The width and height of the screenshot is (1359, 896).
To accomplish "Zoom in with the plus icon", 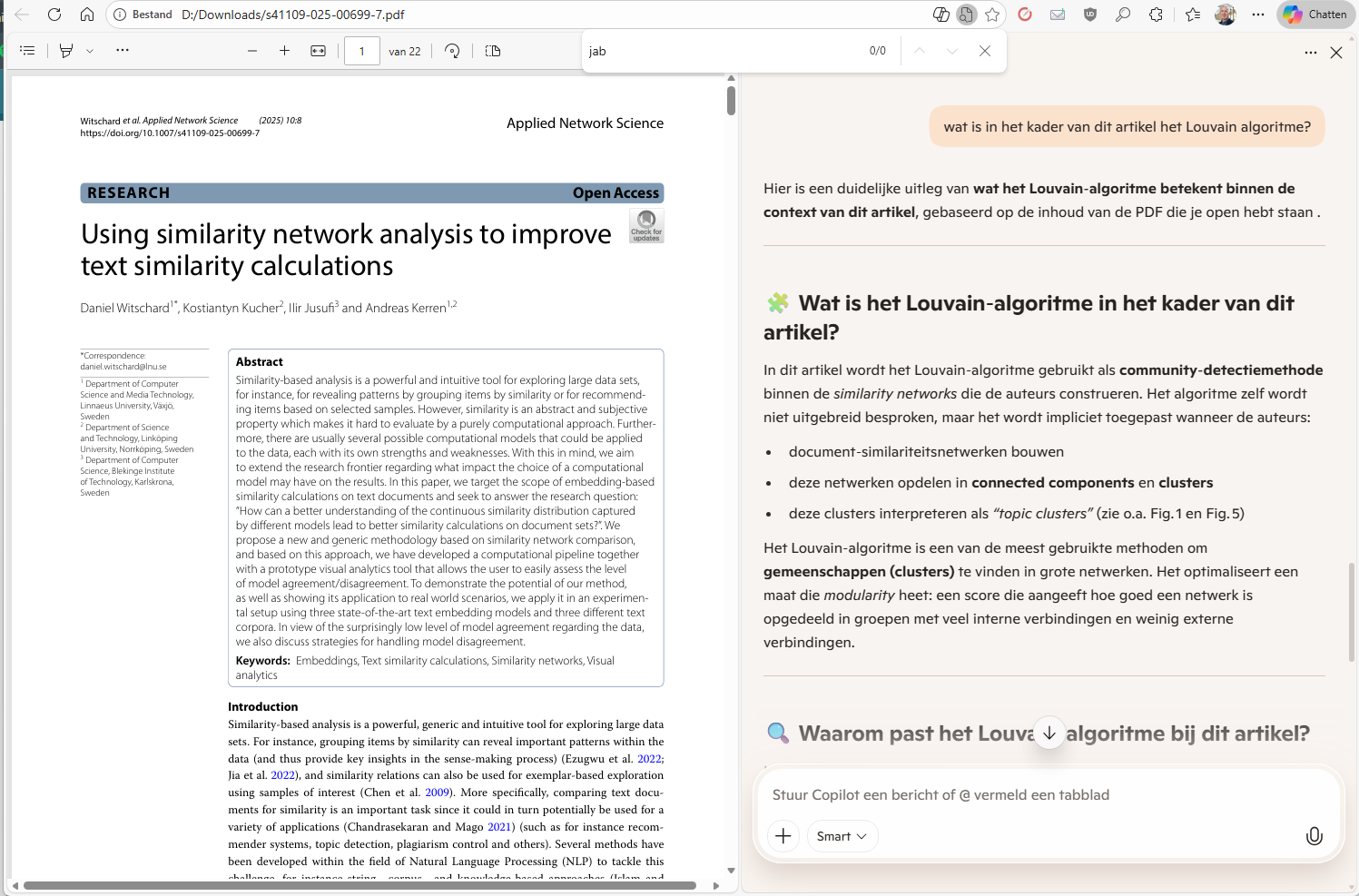I will (284, 51).
